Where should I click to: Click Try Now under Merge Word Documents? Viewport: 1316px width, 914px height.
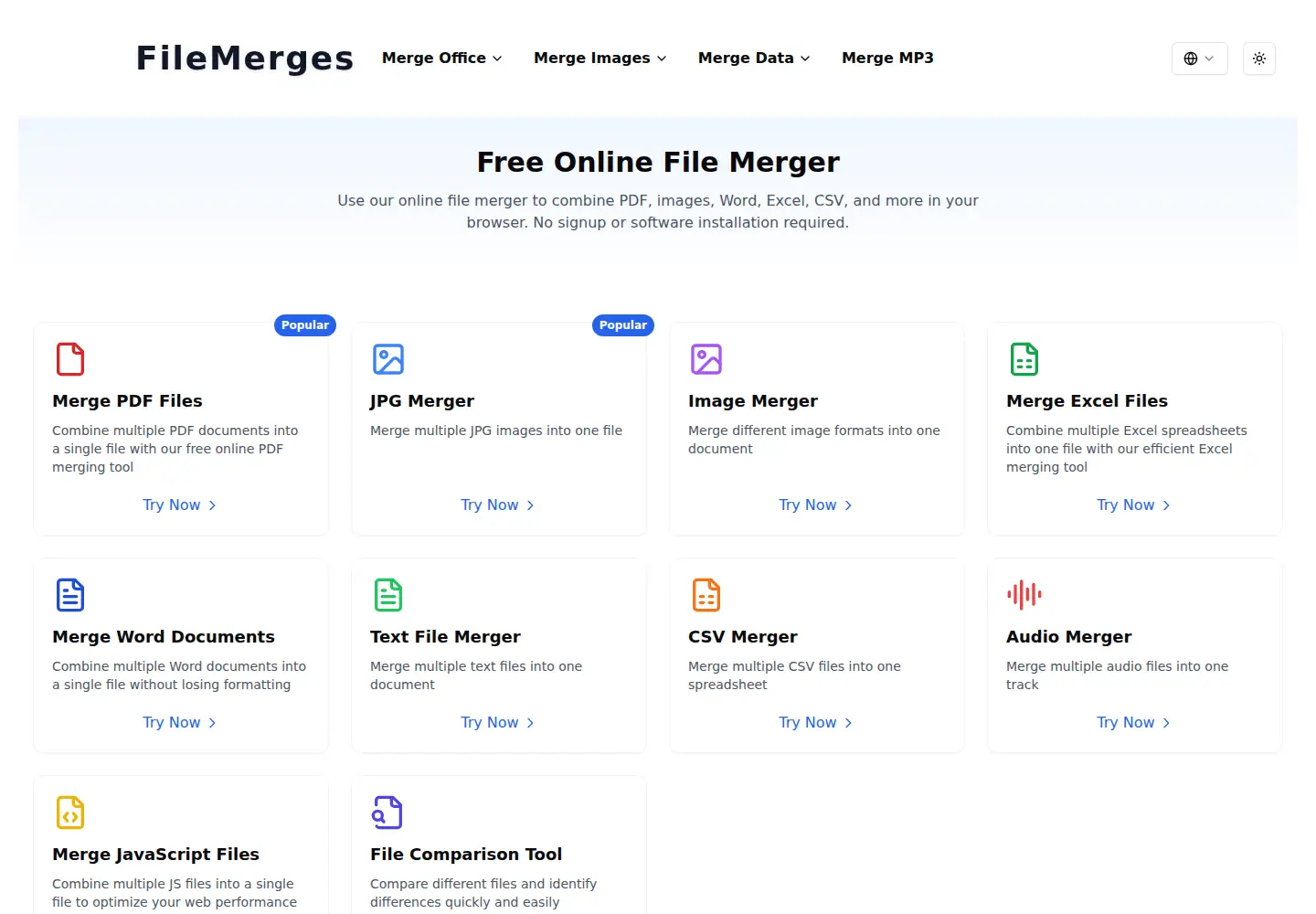[180, 722]
